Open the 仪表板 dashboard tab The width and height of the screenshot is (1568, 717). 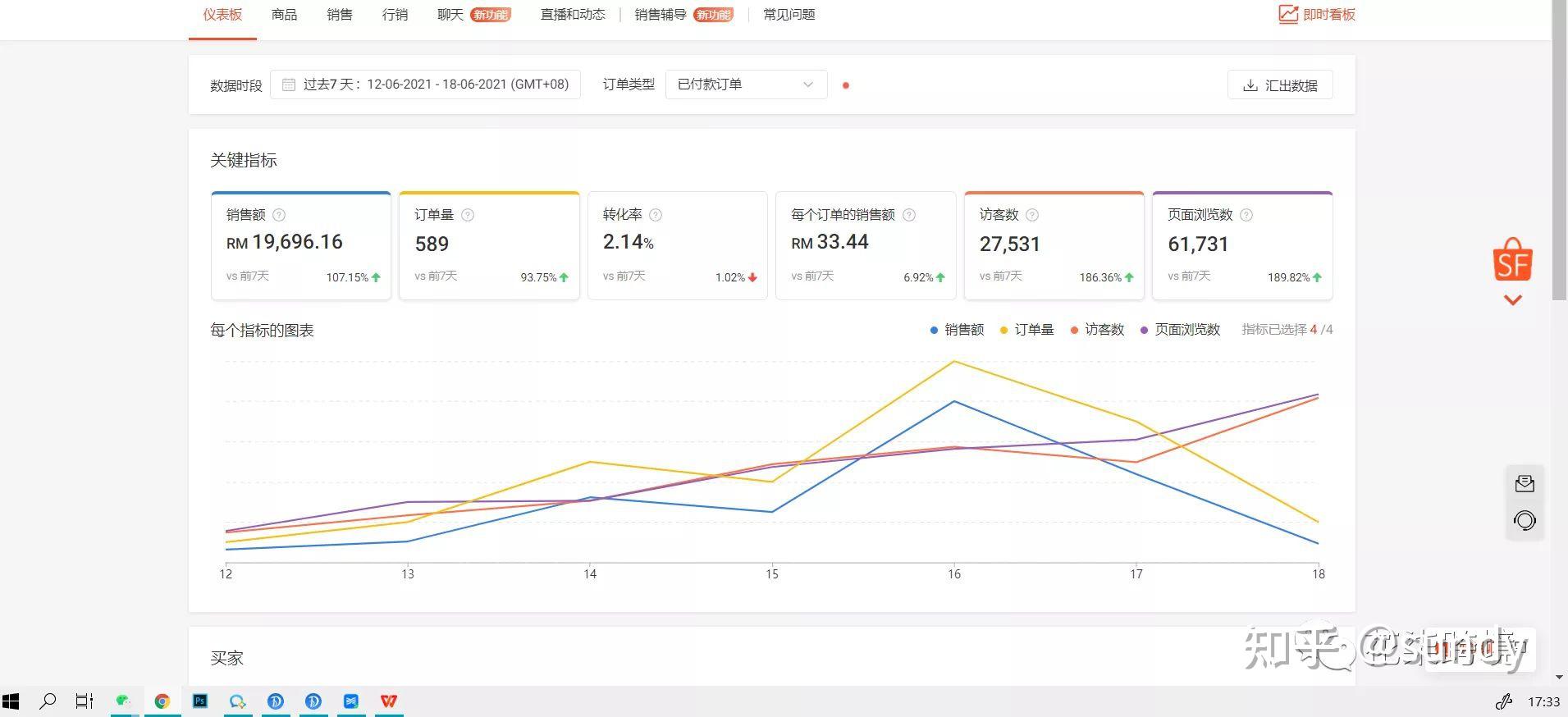coord(222,15)
